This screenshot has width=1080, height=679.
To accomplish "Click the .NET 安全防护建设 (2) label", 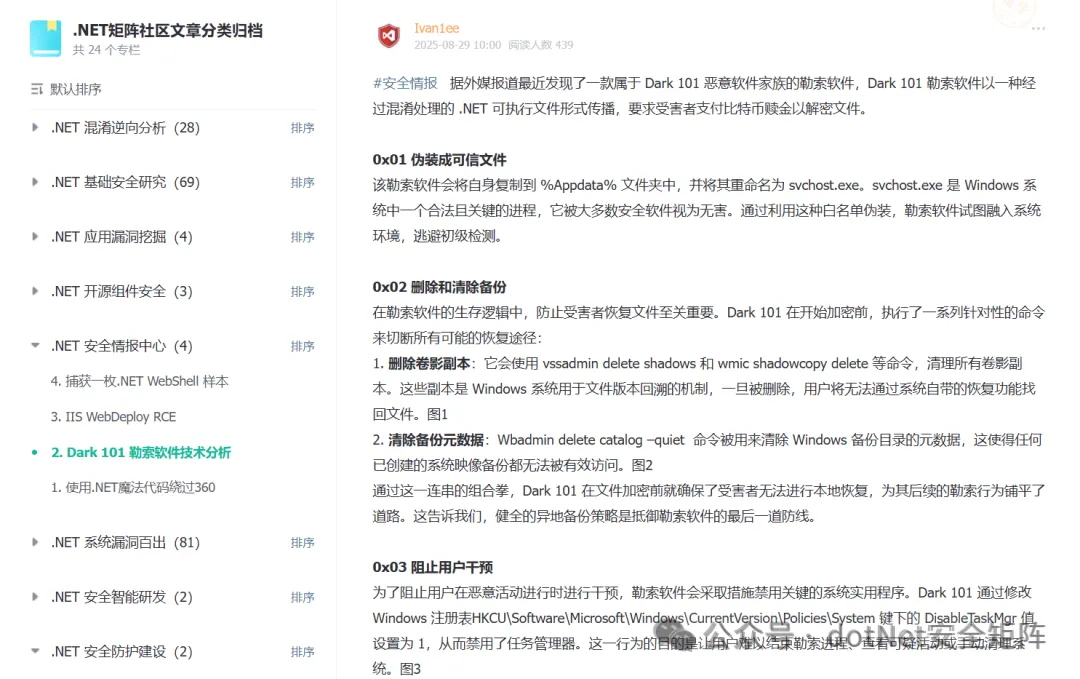I will [122, 651].
